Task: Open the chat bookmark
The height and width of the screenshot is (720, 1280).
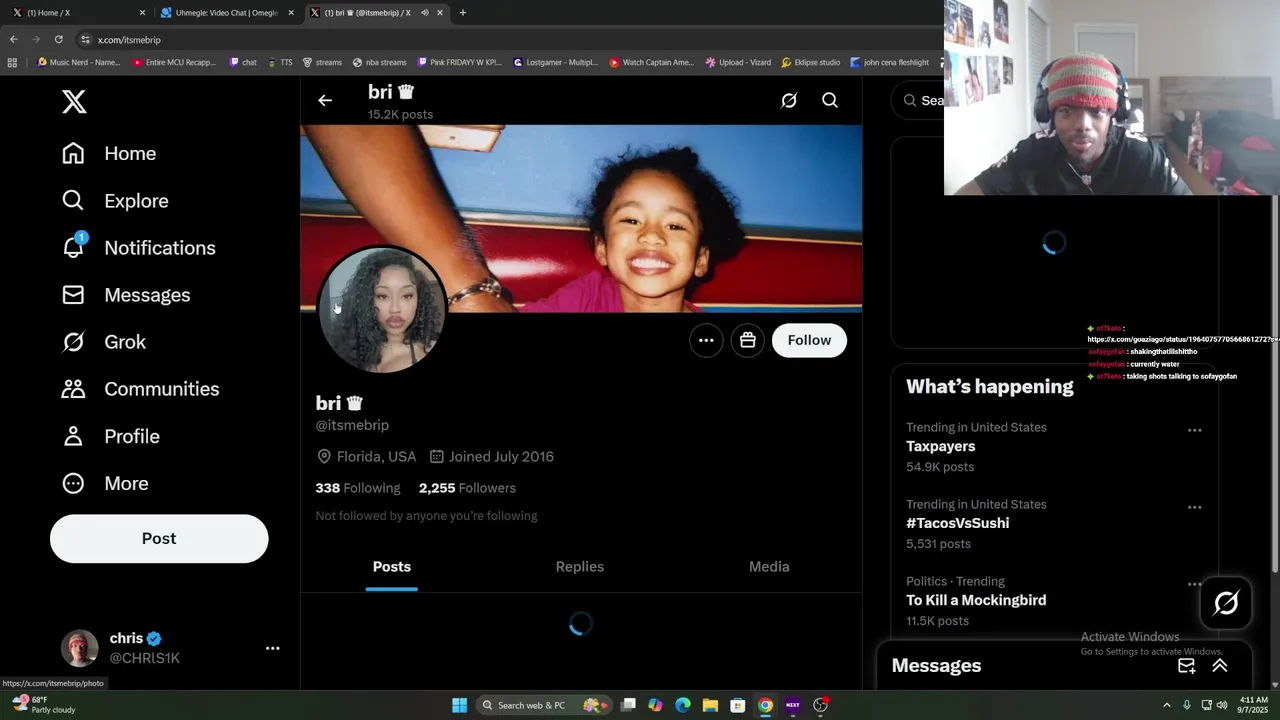Action: (243, 62)
